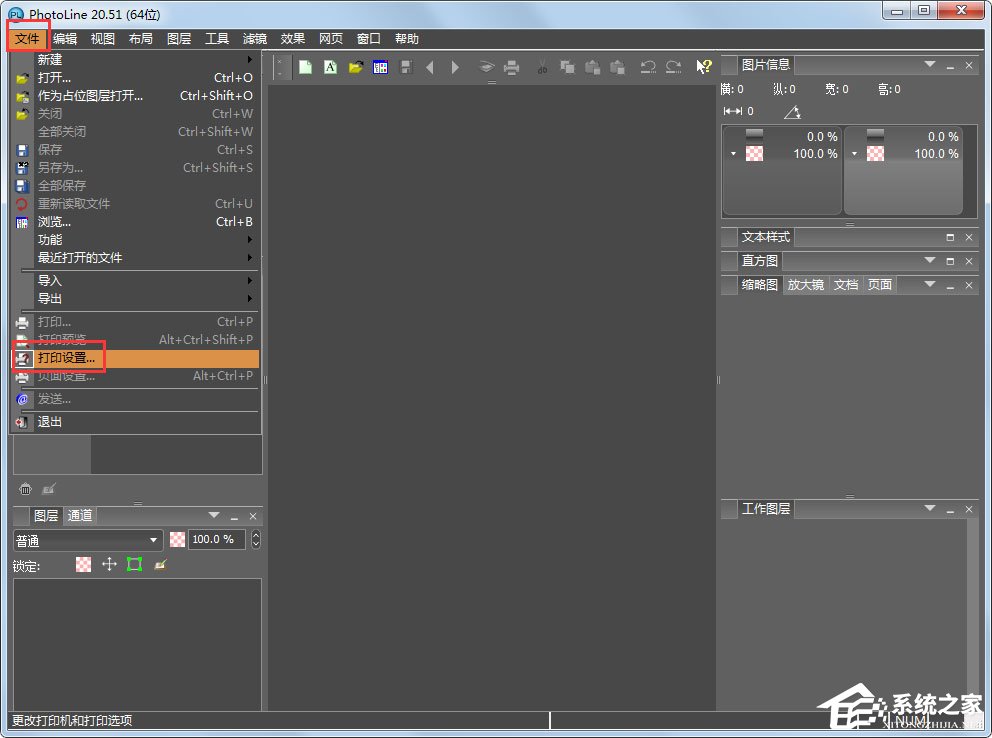992x738 pixels.
Task: Open the 普通 blend mode dropdown
Action: (88, 540)
